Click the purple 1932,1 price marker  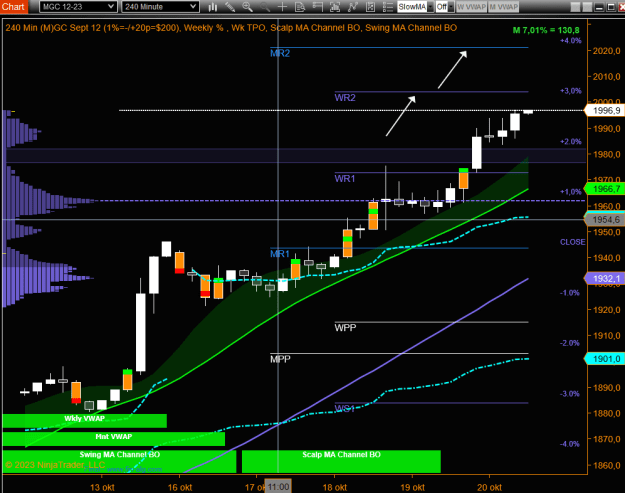click(605, 278)
